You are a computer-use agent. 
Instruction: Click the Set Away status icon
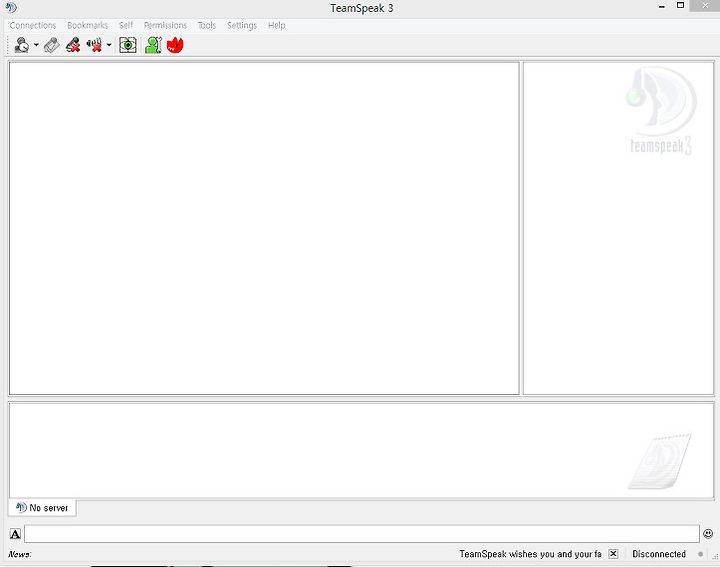point(21,45)
